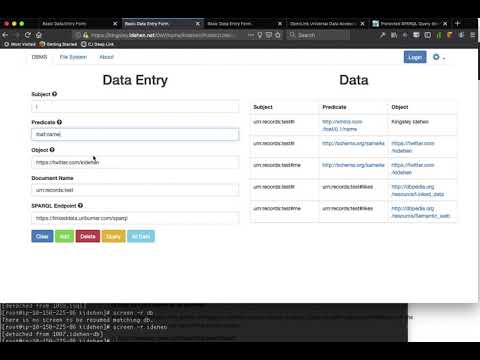The image size is (480, 360).
Task: Click the terminal window behind the browser
Action: (203, 323)
